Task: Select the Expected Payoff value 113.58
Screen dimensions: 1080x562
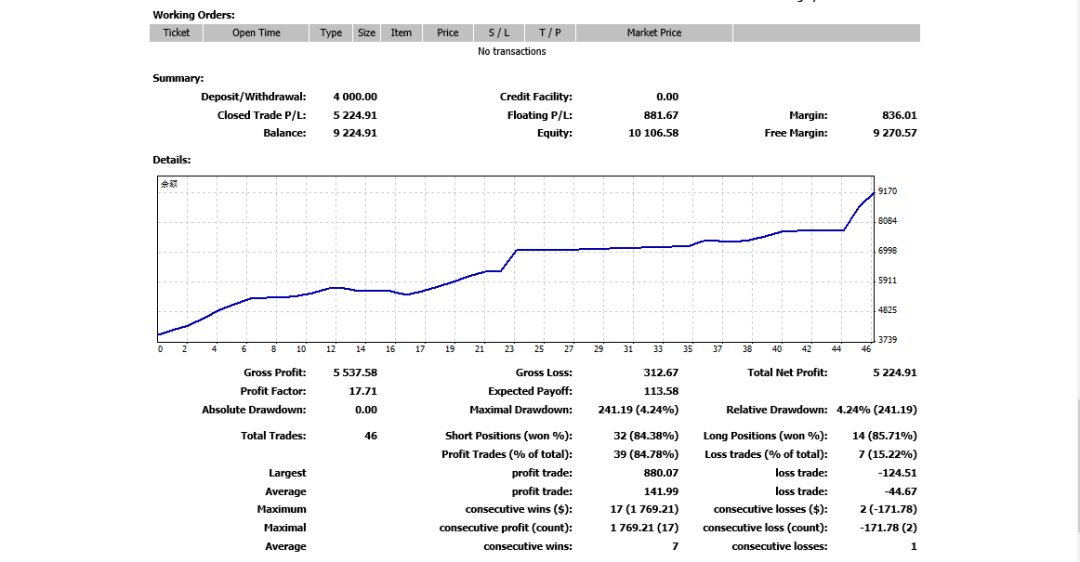Action: (x=662, y=391)
